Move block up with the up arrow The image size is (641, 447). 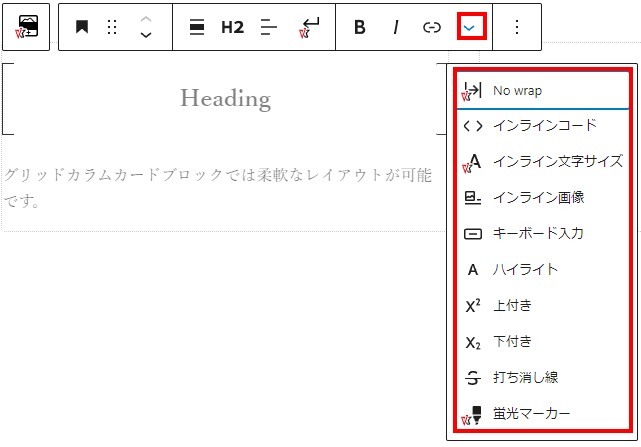click(x=146, y=19)
